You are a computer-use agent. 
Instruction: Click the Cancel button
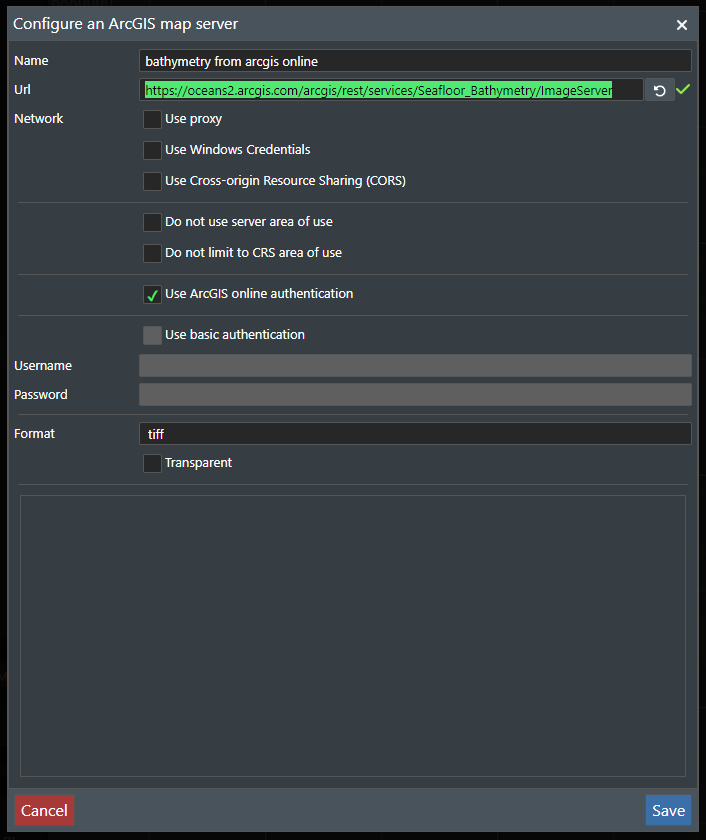pos(44,810)
